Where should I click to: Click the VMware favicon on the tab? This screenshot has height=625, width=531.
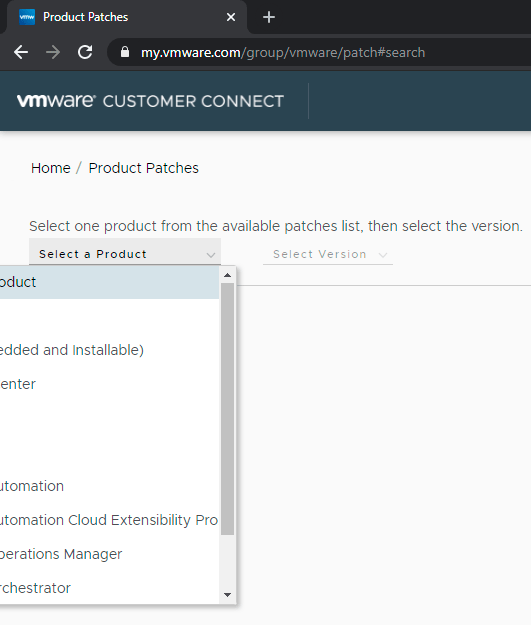tap(27, 17)
